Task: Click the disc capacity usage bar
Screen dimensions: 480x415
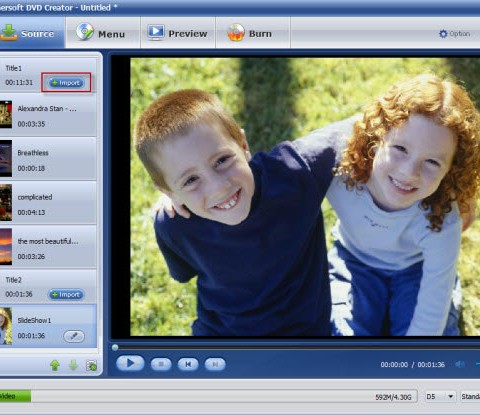Action: click(208, 396)
